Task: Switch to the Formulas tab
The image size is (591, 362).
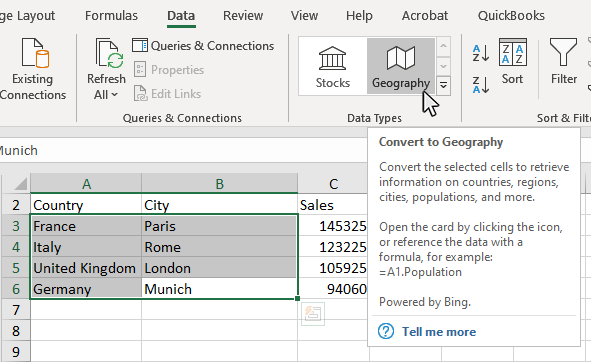Action: pyautogui.click(x=111, y=16)
